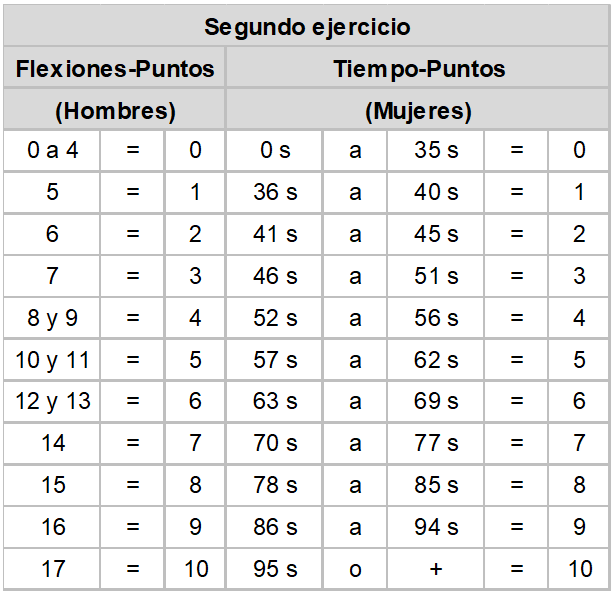This screenshot has height=592, width=614.
Task: Click the '51 s' end time cell
Action: (435, 276)
